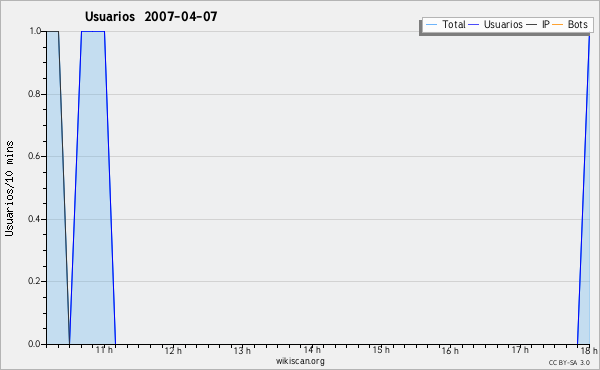Image resolution: width=600 pixels, height=370 pixels.
Task: Click the '0.8' y-axis value
Action: point(34,94)
